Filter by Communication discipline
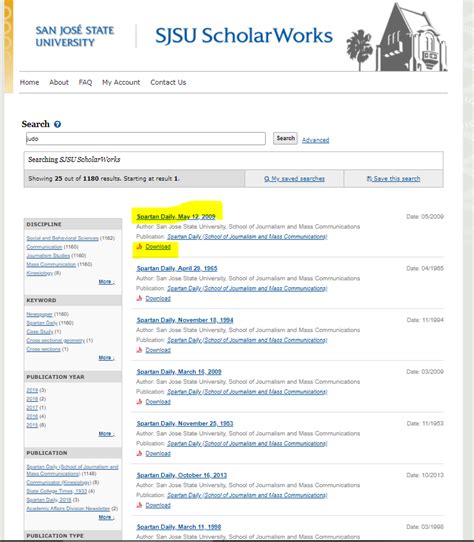Viewport: 474px width, 542px height. click(x=44, y=247)
